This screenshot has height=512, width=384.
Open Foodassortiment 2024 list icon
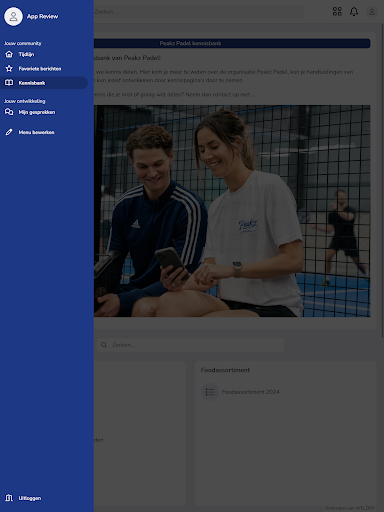pos(210,392)
